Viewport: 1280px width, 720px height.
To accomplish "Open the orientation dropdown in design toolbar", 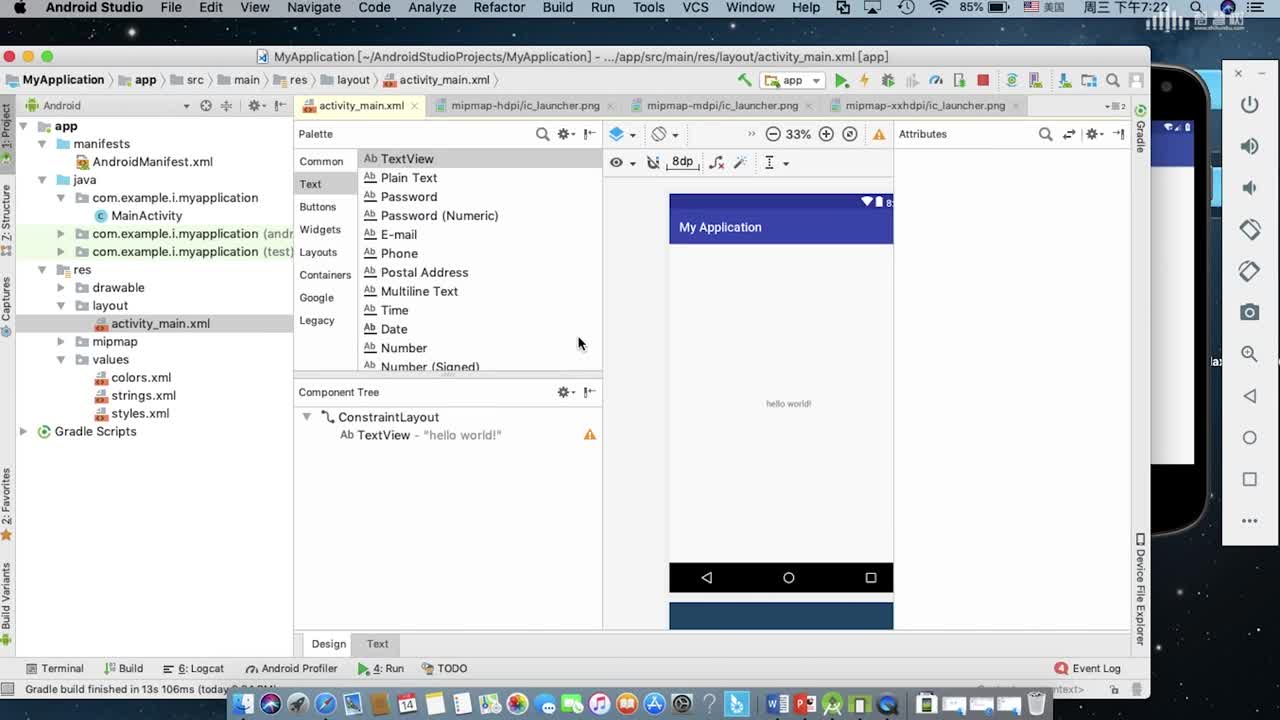I will [665, 134].
